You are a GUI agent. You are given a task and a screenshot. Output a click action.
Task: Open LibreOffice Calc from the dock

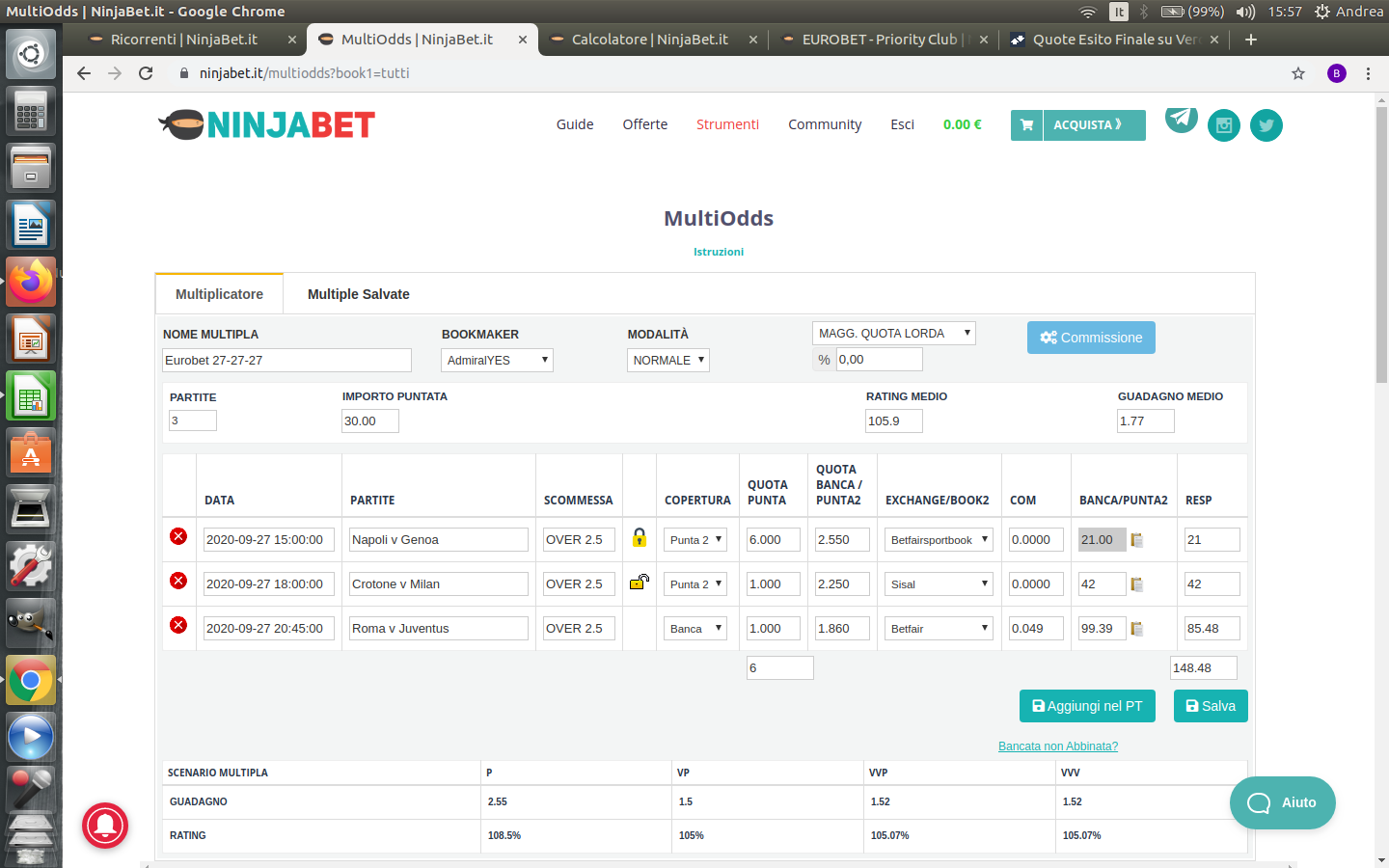coord(31,395)
